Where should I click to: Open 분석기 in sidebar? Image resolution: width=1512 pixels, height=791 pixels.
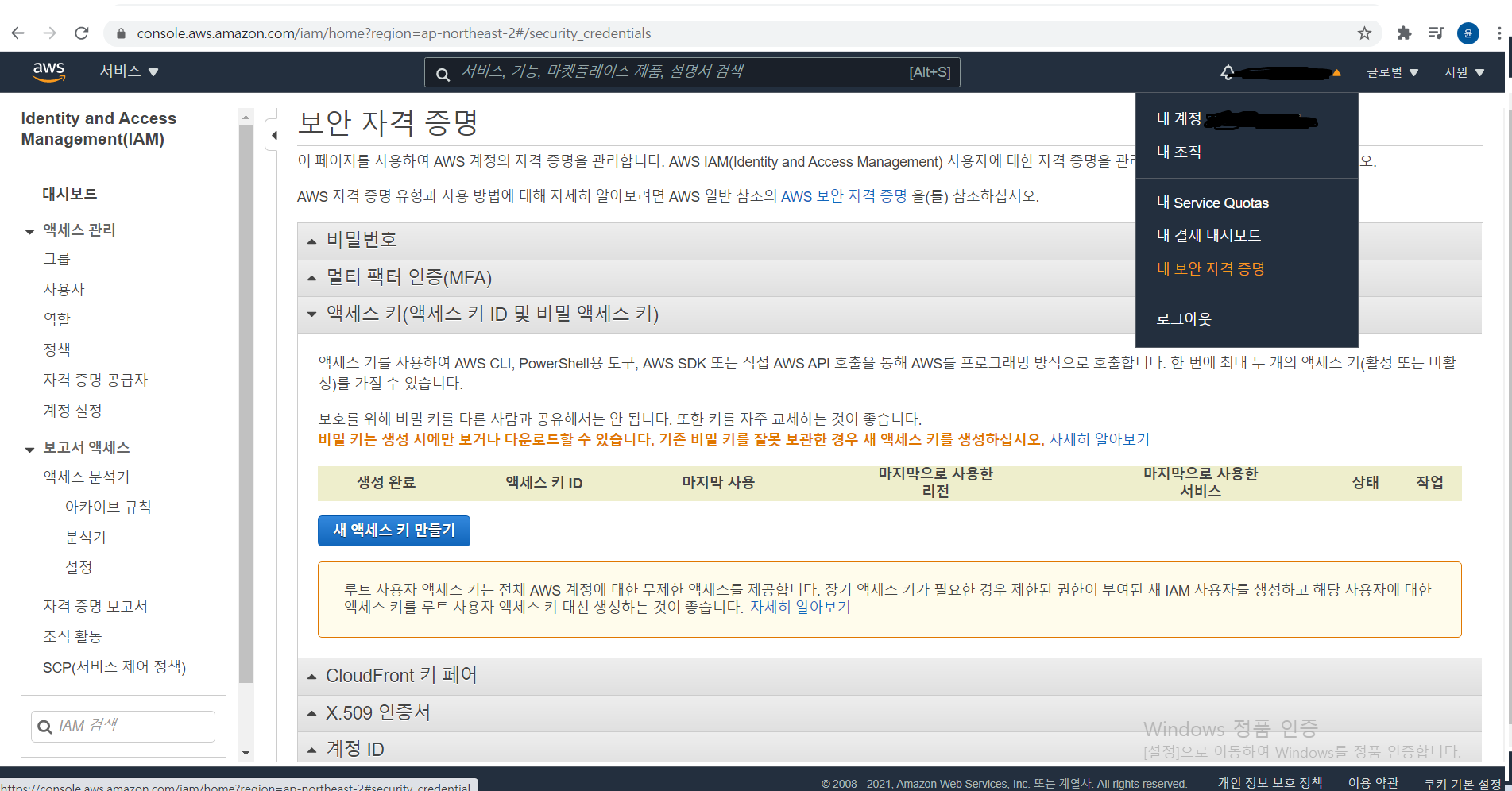[85, 537]
